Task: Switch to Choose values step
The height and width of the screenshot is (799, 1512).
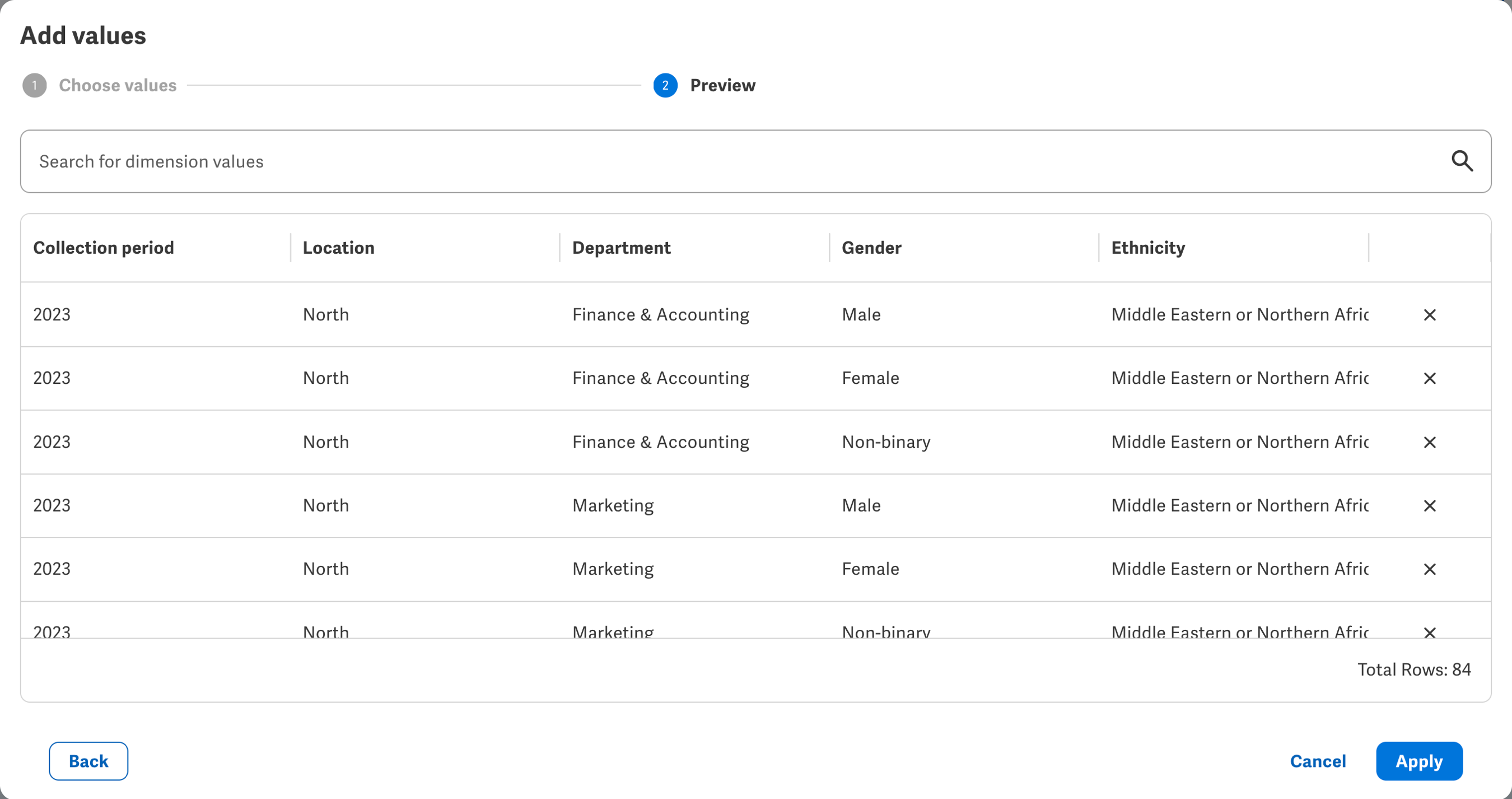Action: (x=118, y=86)
